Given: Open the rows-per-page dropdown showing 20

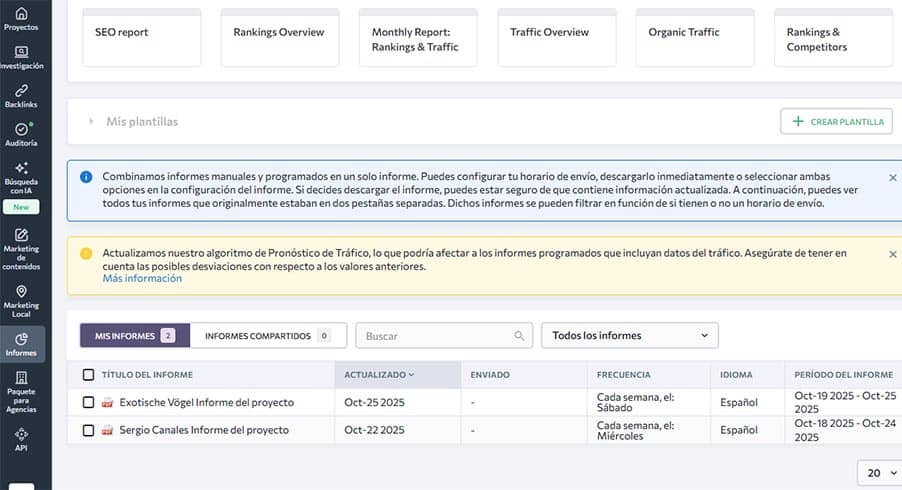Looking at the screenshot, I should click(x=879, y=473).
